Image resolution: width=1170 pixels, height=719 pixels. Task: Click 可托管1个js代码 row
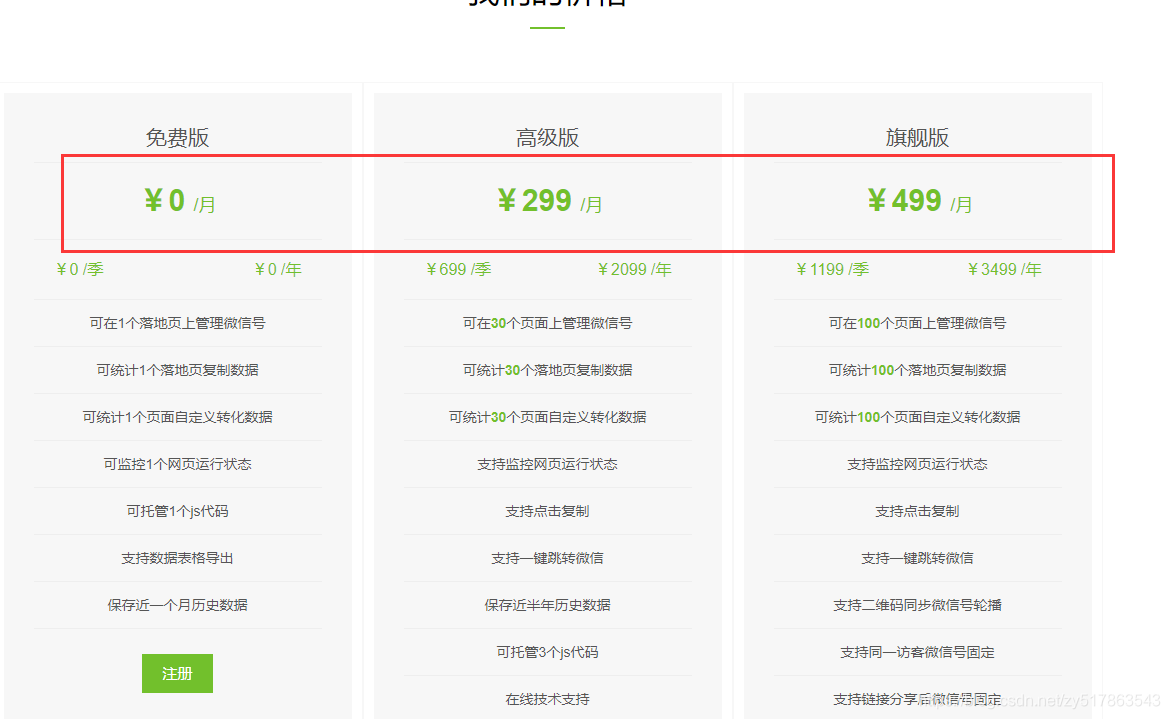click(x=178, y=511)
